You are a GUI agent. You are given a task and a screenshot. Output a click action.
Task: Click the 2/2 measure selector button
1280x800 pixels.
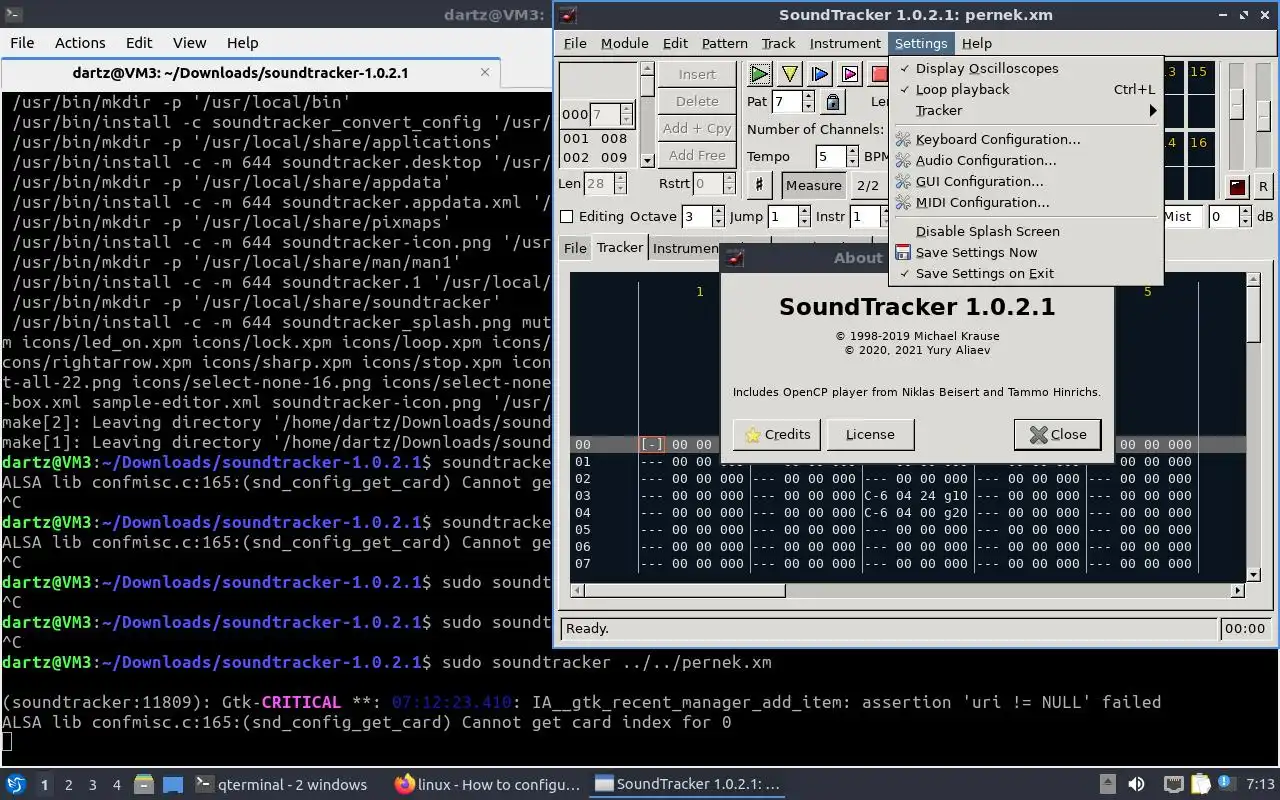[x=868, y=185]
